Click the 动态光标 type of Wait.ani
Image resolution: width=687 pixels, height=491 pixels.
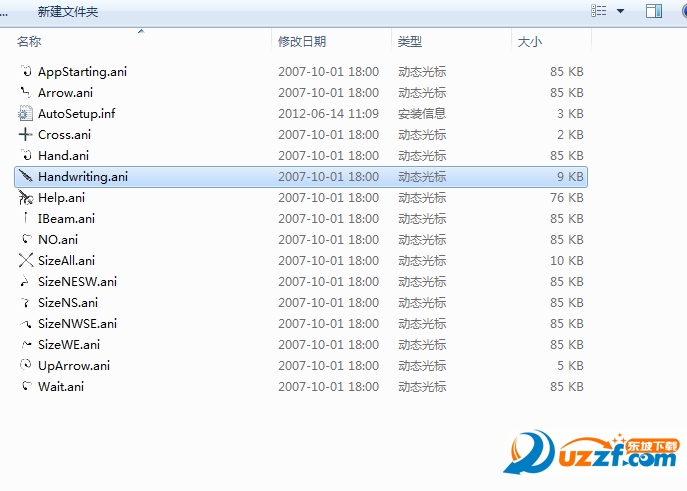(422, 387)
